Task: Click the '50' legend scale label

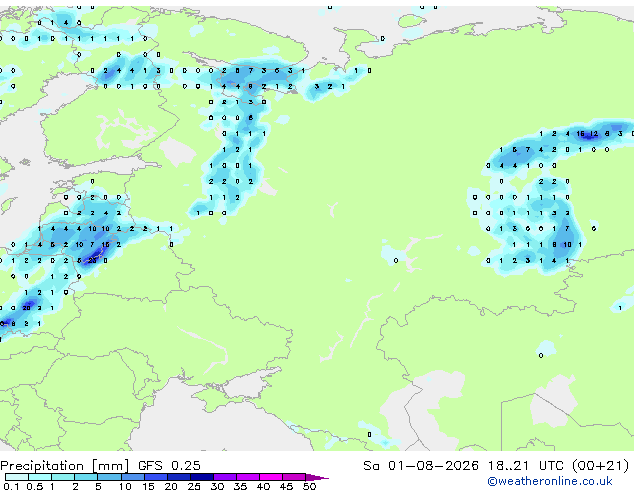Action: pyautogui.click(x=309, y=486)
